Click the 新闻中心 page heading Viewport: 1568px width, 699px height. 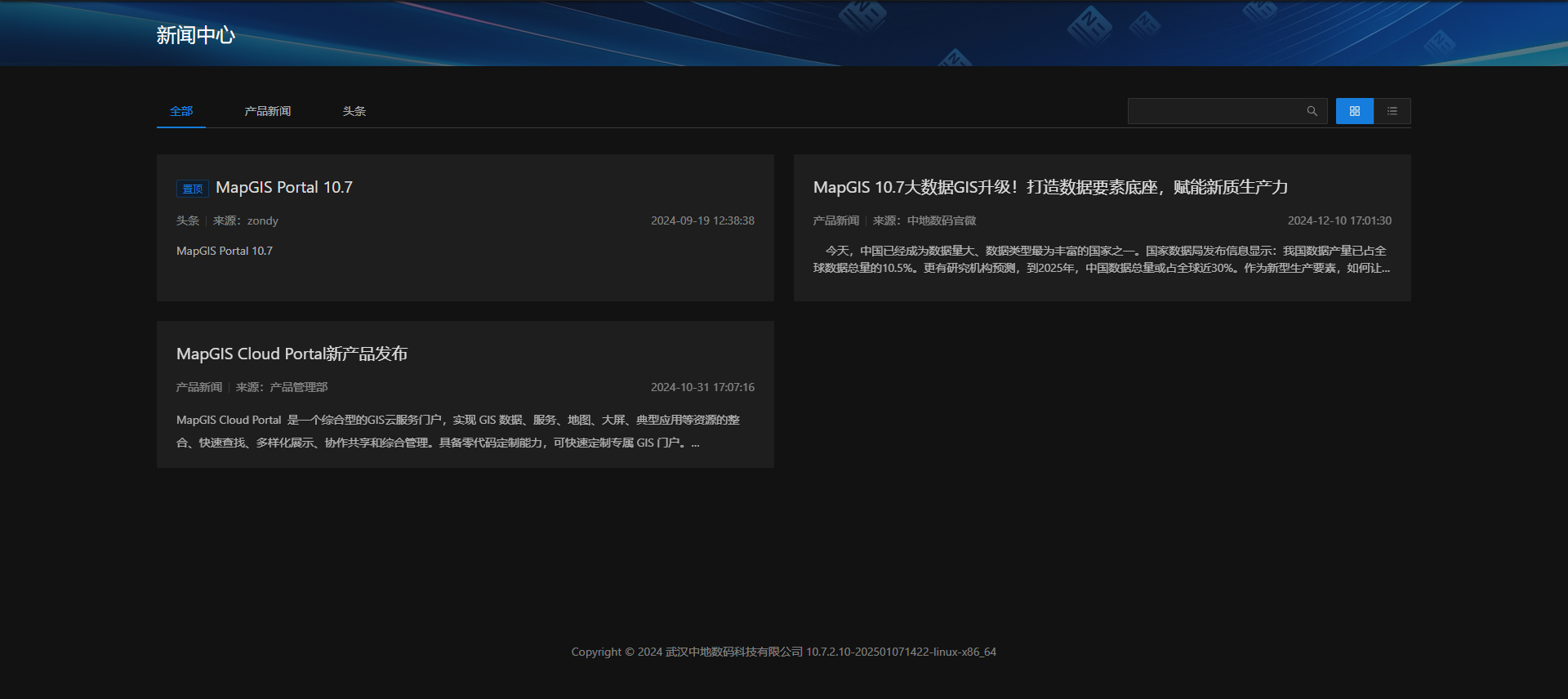pyautogui.click(x=196, y=35)
